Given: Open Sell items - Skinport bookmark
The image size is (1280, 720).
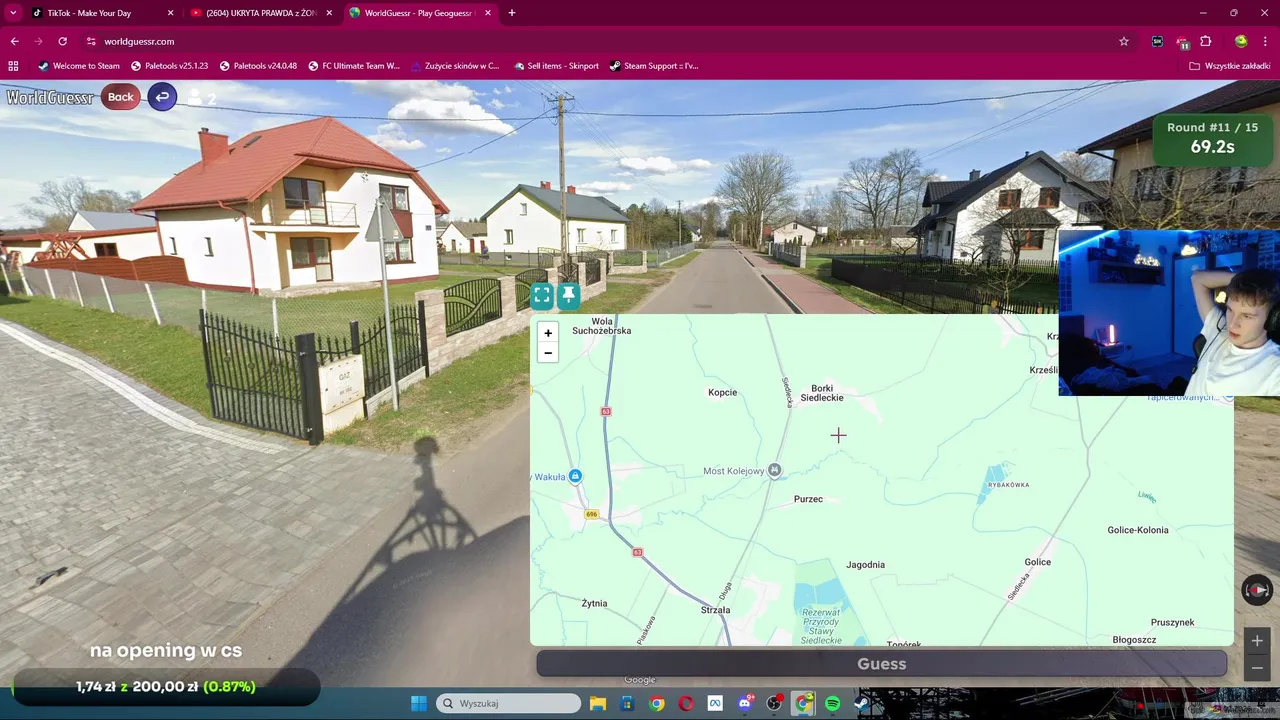Looking at the screenshot, I should 557,66.
